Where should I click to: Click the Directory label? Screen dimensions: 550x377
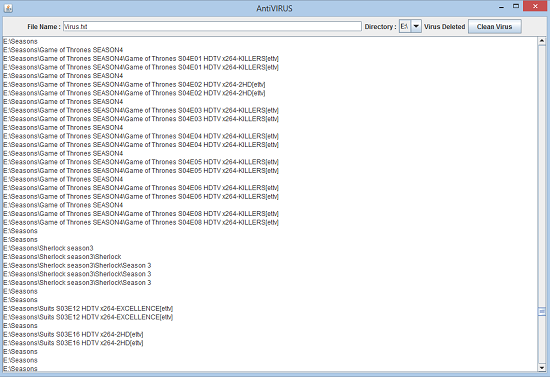[381, 27]
